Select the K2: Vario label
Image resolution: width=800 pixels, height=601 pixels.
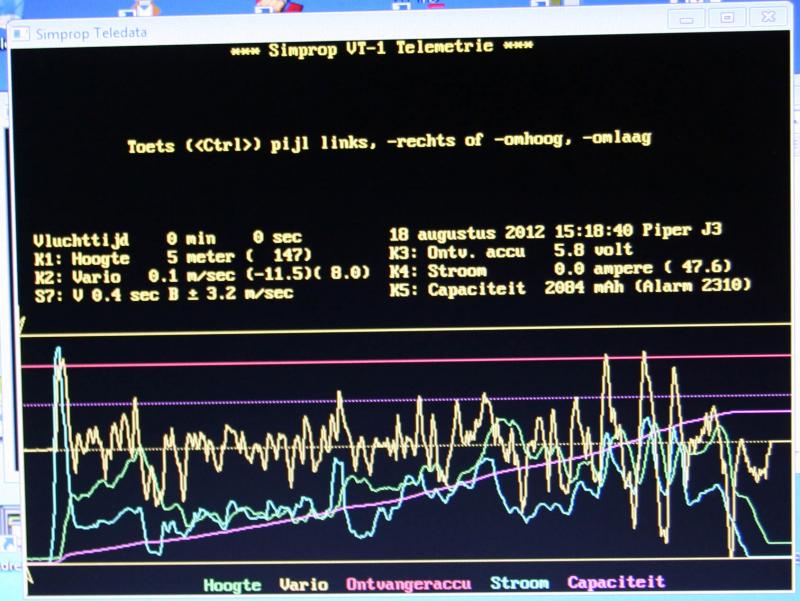pos(78,278)
